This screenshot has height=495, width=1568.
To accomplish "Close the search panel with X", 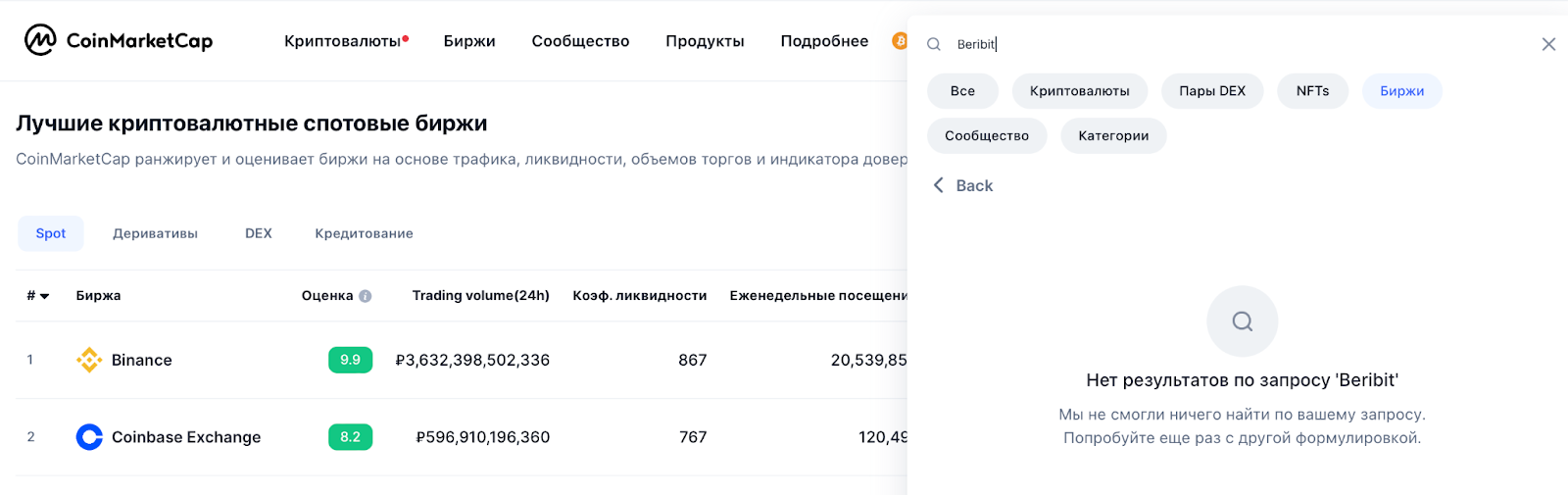I will 1548,44.
